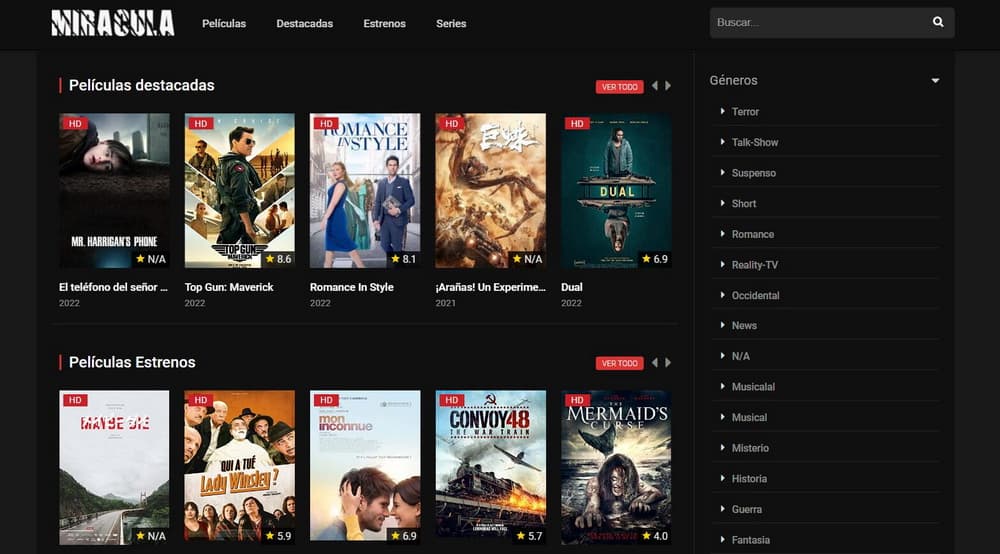Click the arrow beside Romance genre
Image resolution: width=1000 pixels, height=554 pixels.
coord(722,234)
